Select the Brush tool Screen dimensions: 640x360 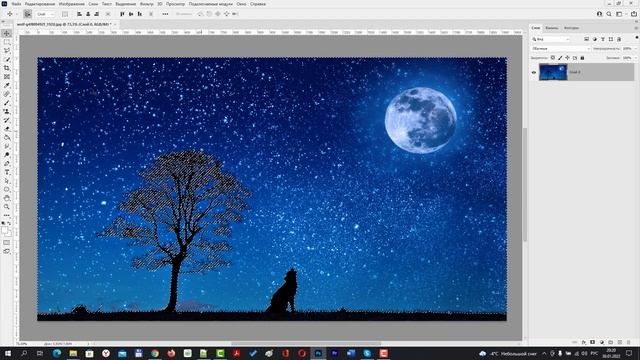tap(7, 103)
